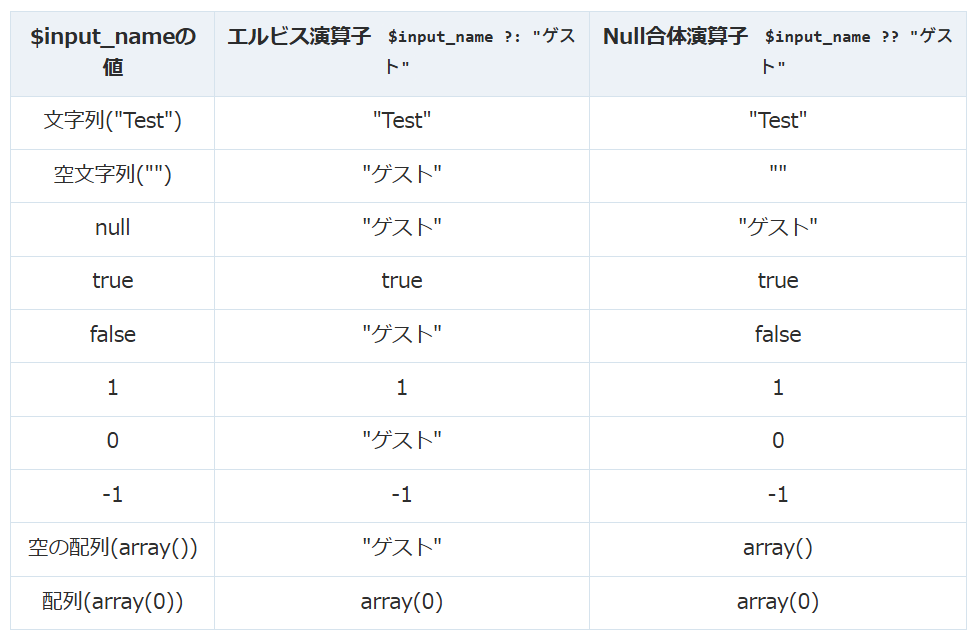Click the false result under Null合体演算子 column
Image resolution: width=976 pixels, height=636 pixels.
[x=778, y=335]
